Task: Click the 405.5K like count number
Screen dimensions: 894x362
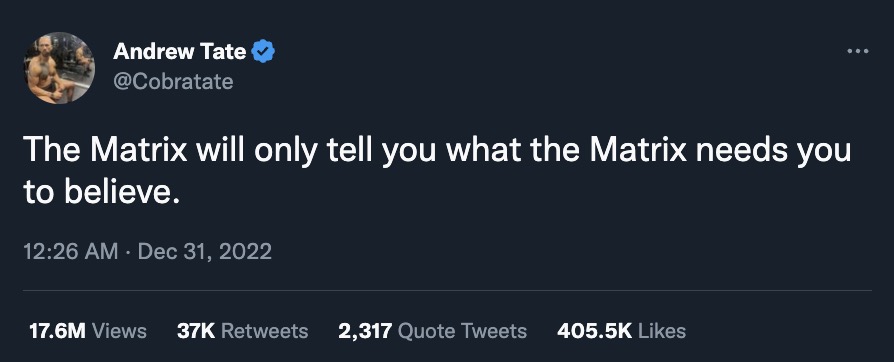Action: tap(594, 331)
